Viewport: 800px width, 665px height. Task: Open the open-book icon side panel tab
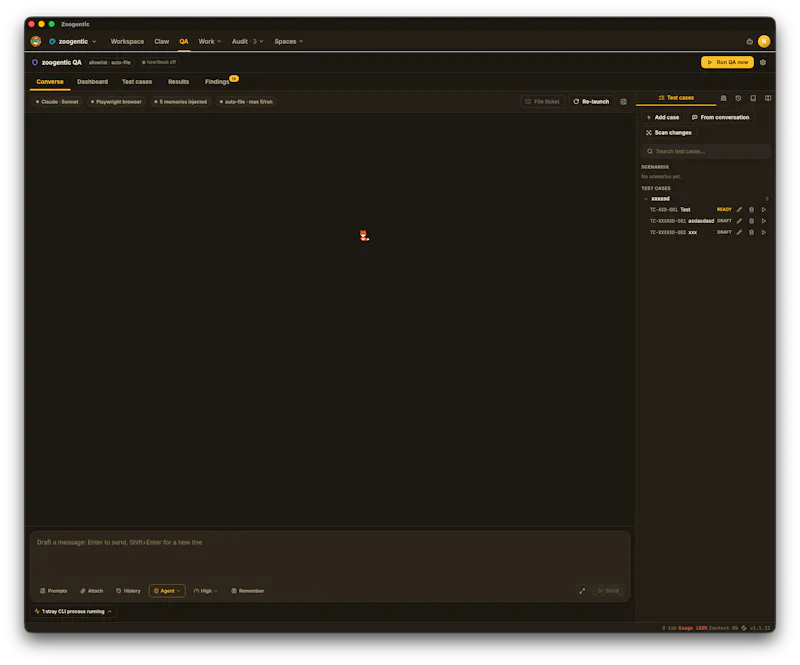click(768, 98)
